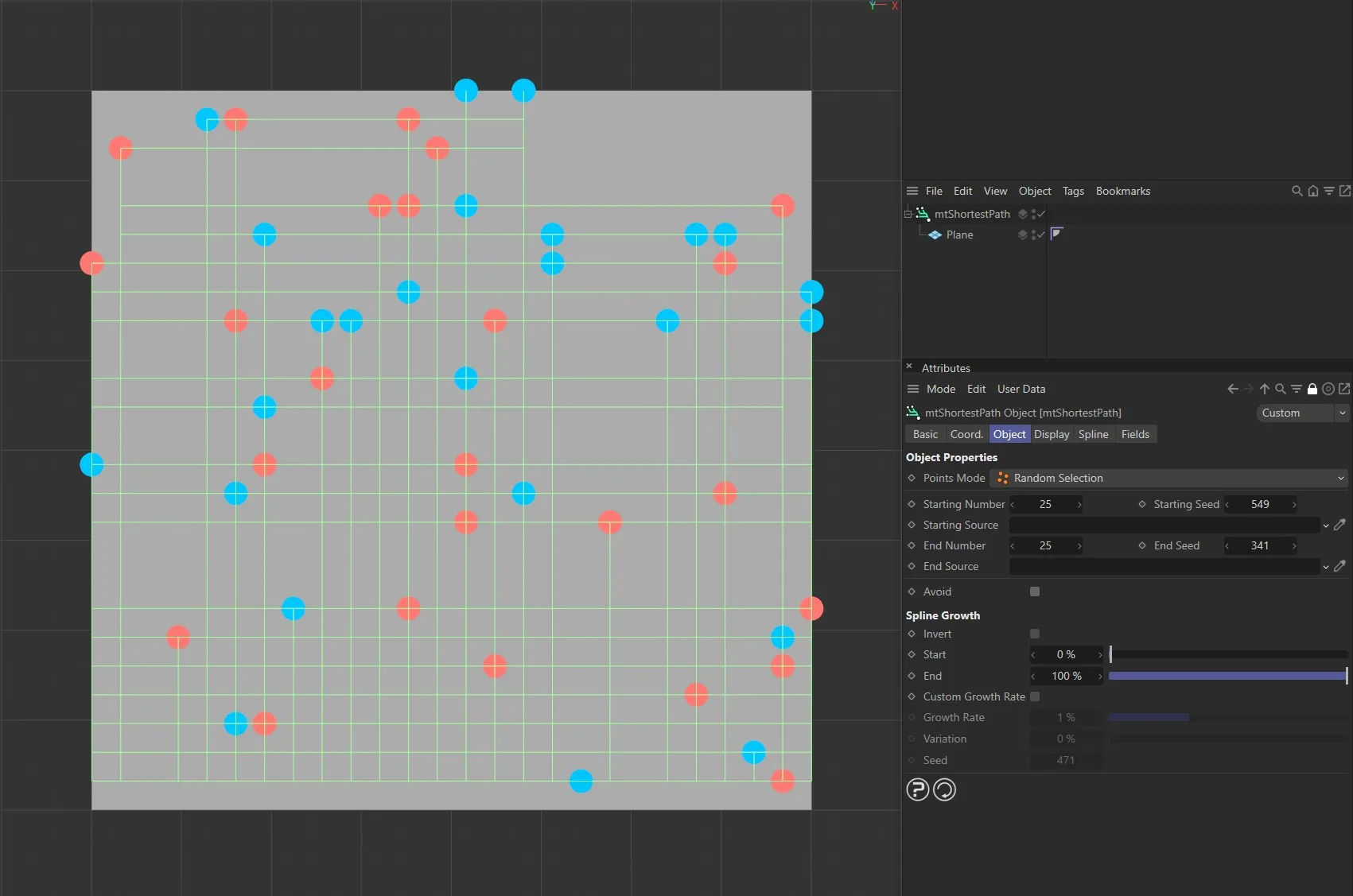
Task: Click the End percentage slider bar
Action: coord(1227,676)
